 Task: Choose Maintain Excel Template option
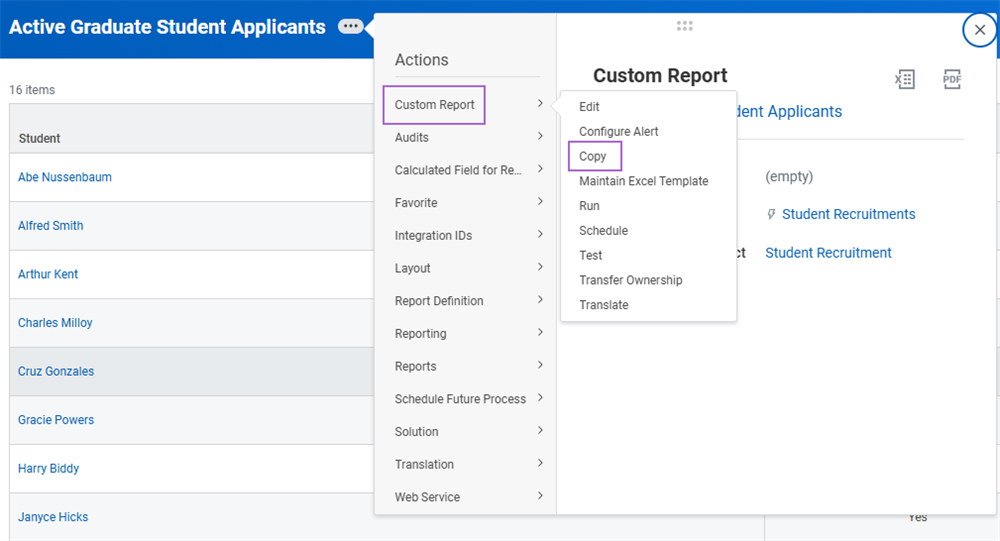pos(643,181)
